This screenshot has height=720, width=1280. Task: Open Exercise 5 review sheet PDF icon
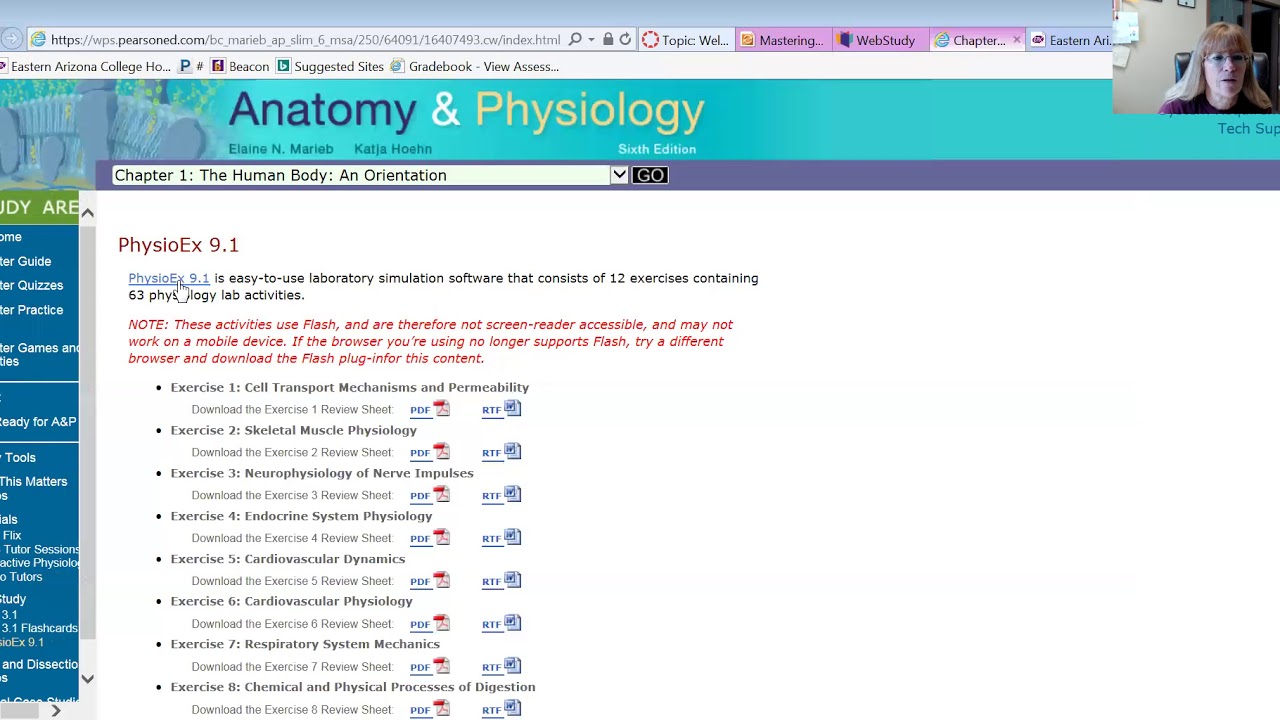[441, 580]
